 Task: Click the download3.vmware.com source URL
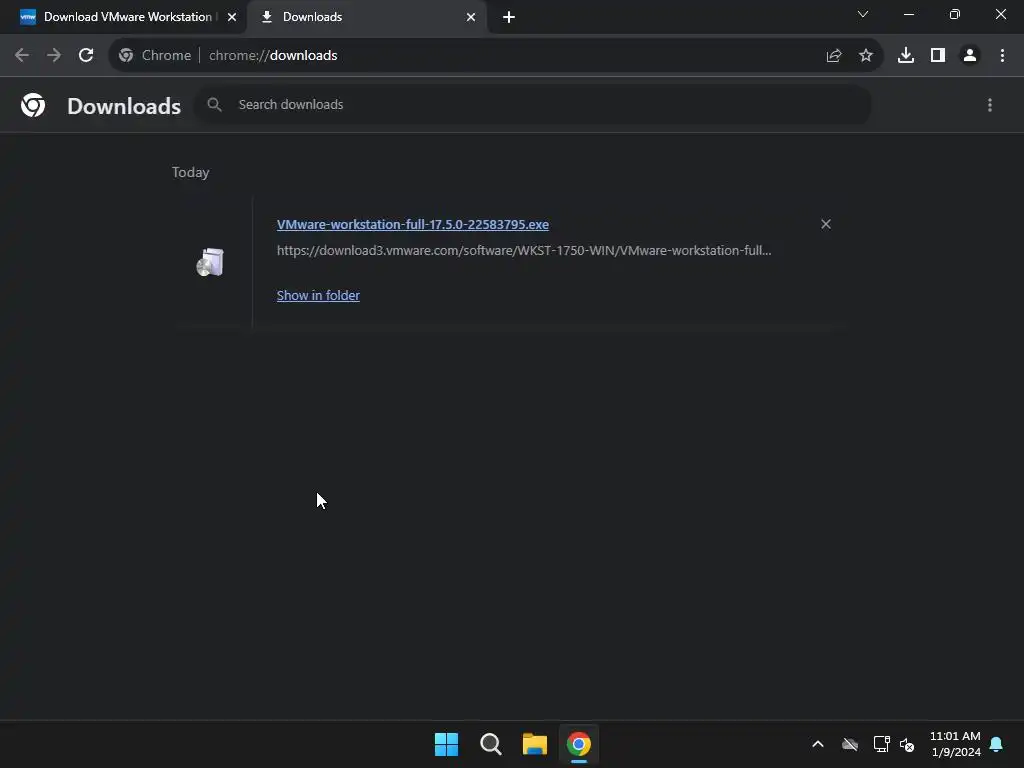[x=524, y=250]
